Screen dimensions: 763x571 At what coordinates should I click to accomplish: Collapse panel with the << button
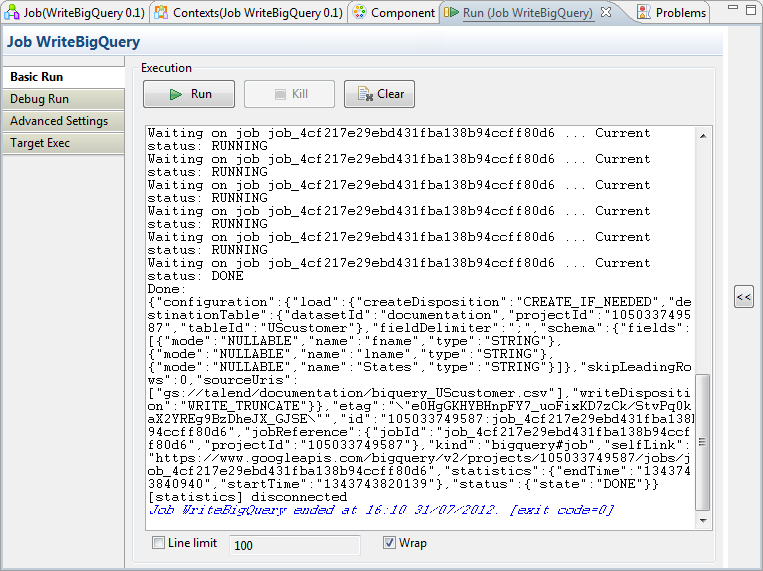[744, 297]
